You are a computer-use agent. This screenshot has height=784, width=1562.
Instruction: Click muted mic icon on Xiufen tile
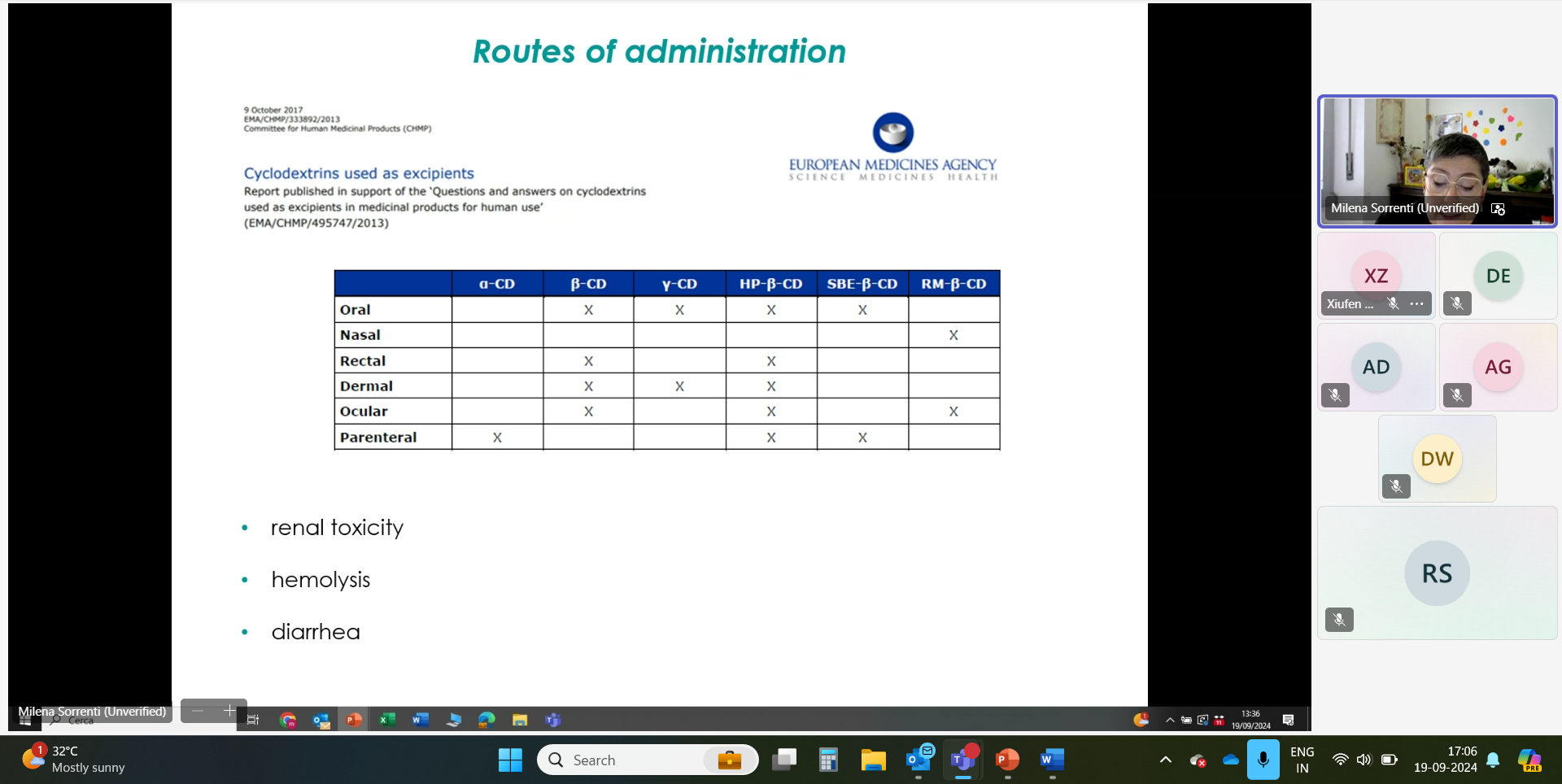click(x=1393, y=303)
